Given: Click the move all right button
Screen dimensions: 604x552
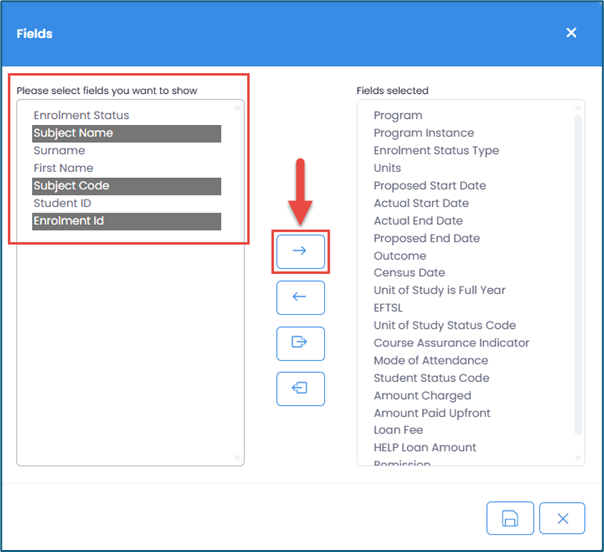Looking at the screenshot, I should 300,343.
